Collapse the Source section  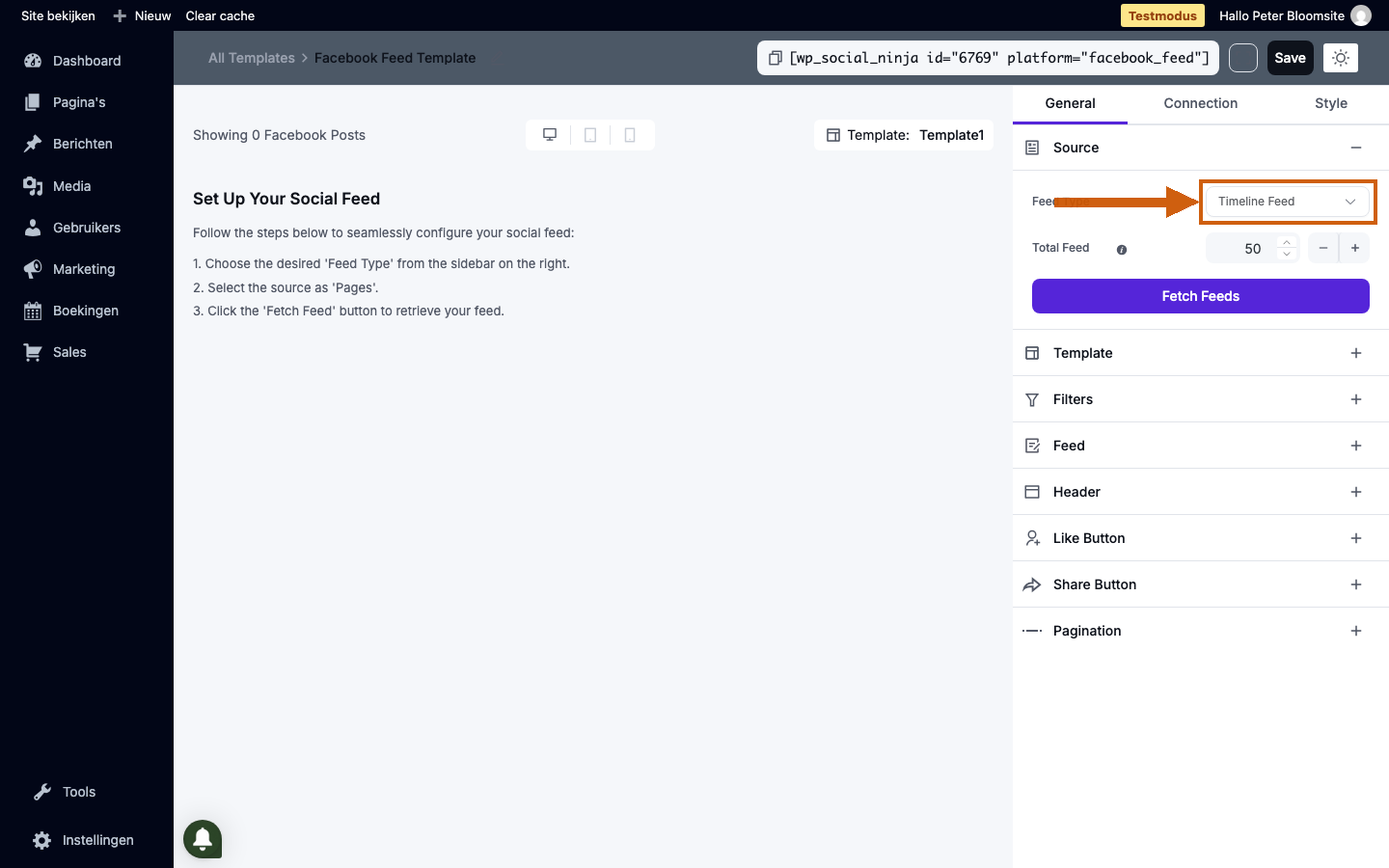tap(1356, 148)
